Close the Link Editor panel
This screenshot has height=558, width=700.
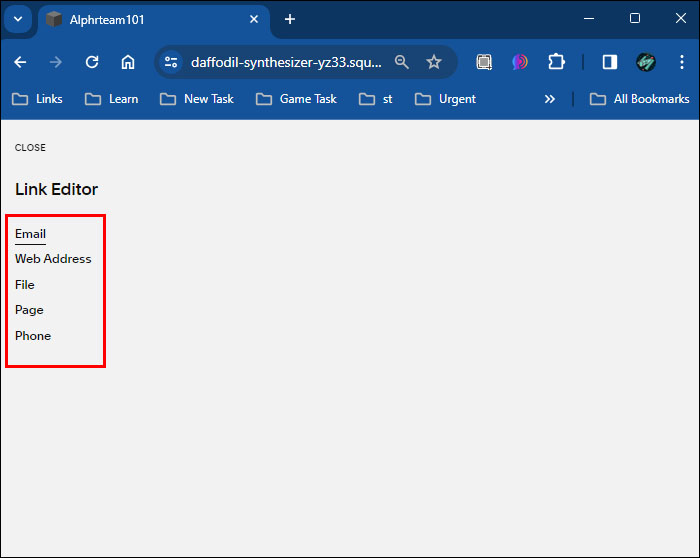(x=30, y=148)
